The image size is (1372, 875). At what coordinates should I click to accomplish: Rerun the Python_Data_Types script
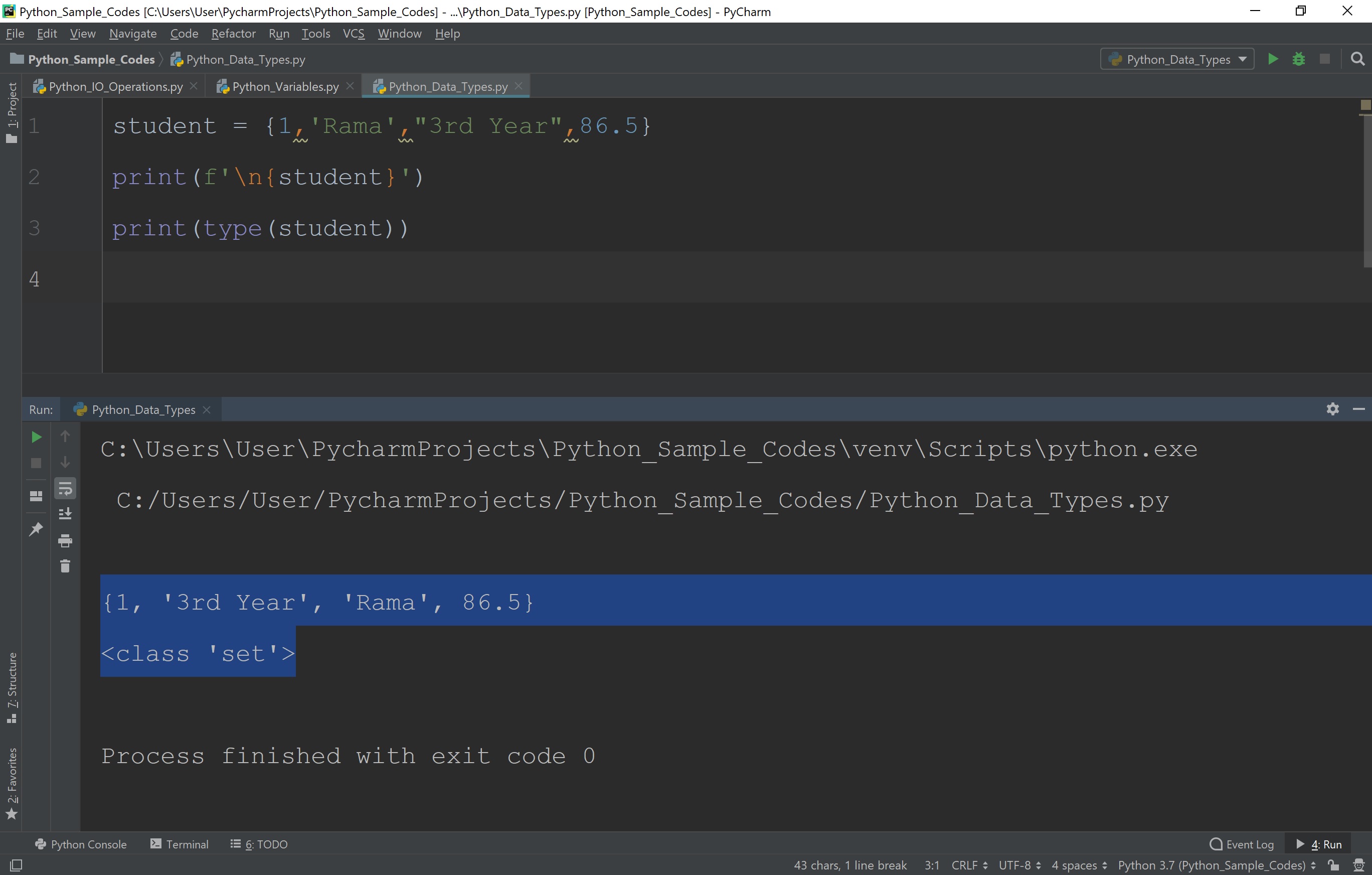(x=36, y=436)
